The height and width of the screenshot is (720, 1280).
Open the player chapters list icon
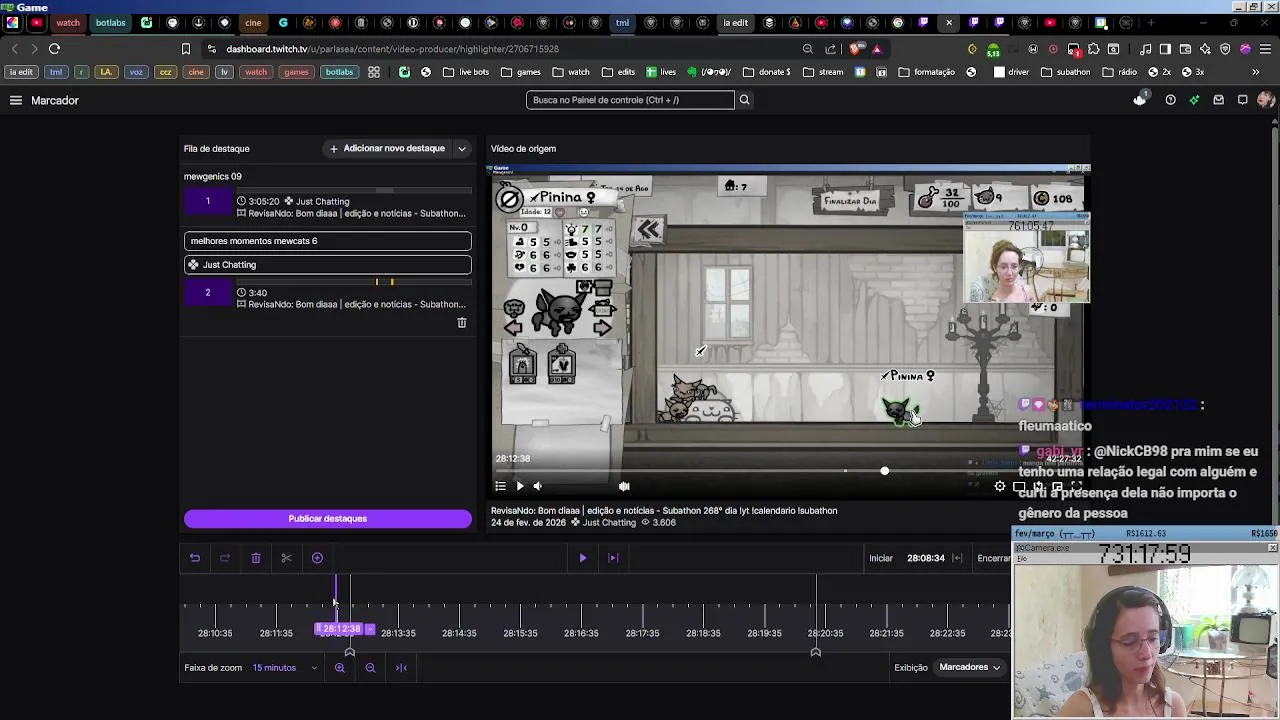tap(500, 486)
